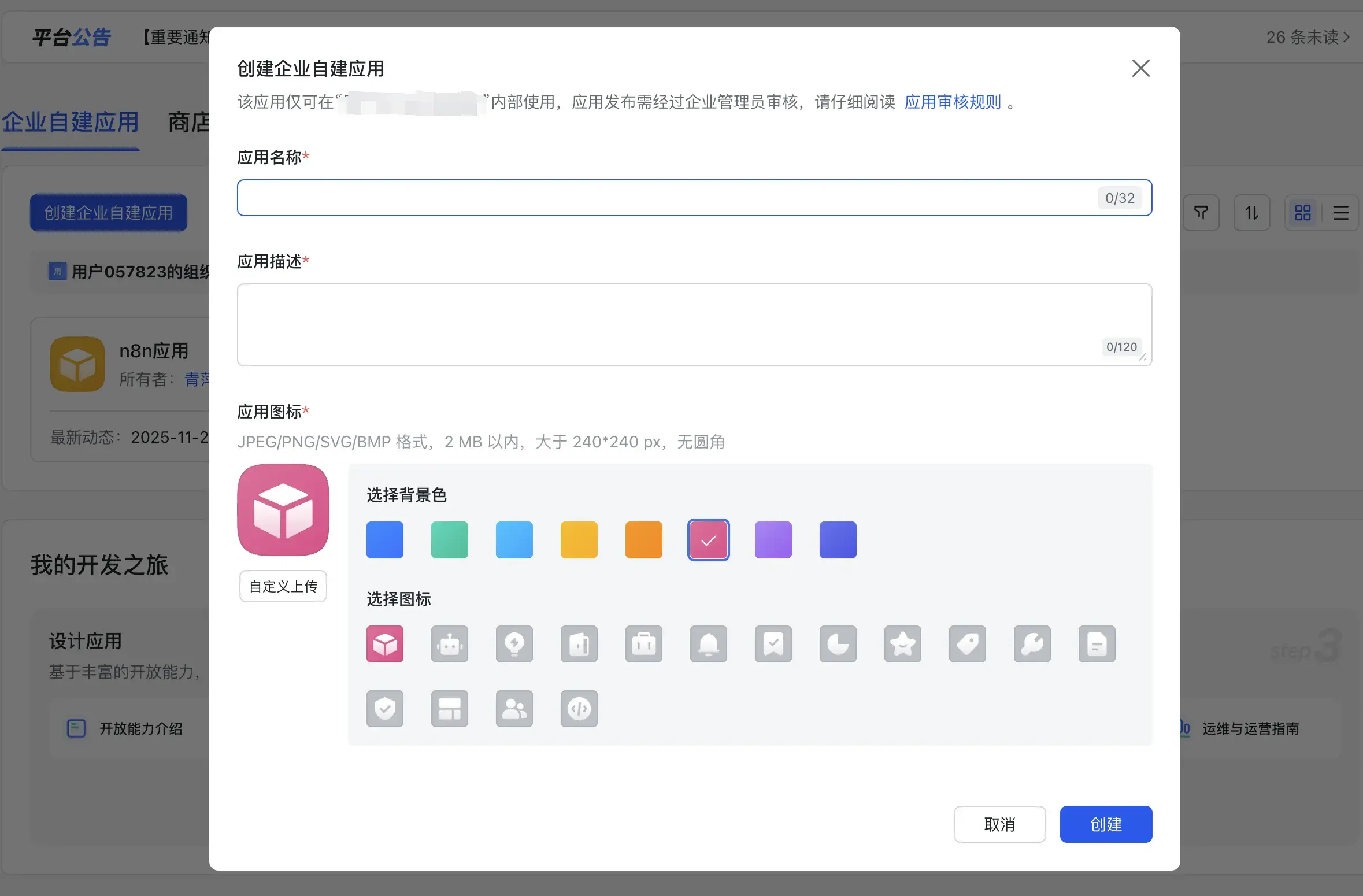Click the 应用名称 input field

(x=665, y=198)
